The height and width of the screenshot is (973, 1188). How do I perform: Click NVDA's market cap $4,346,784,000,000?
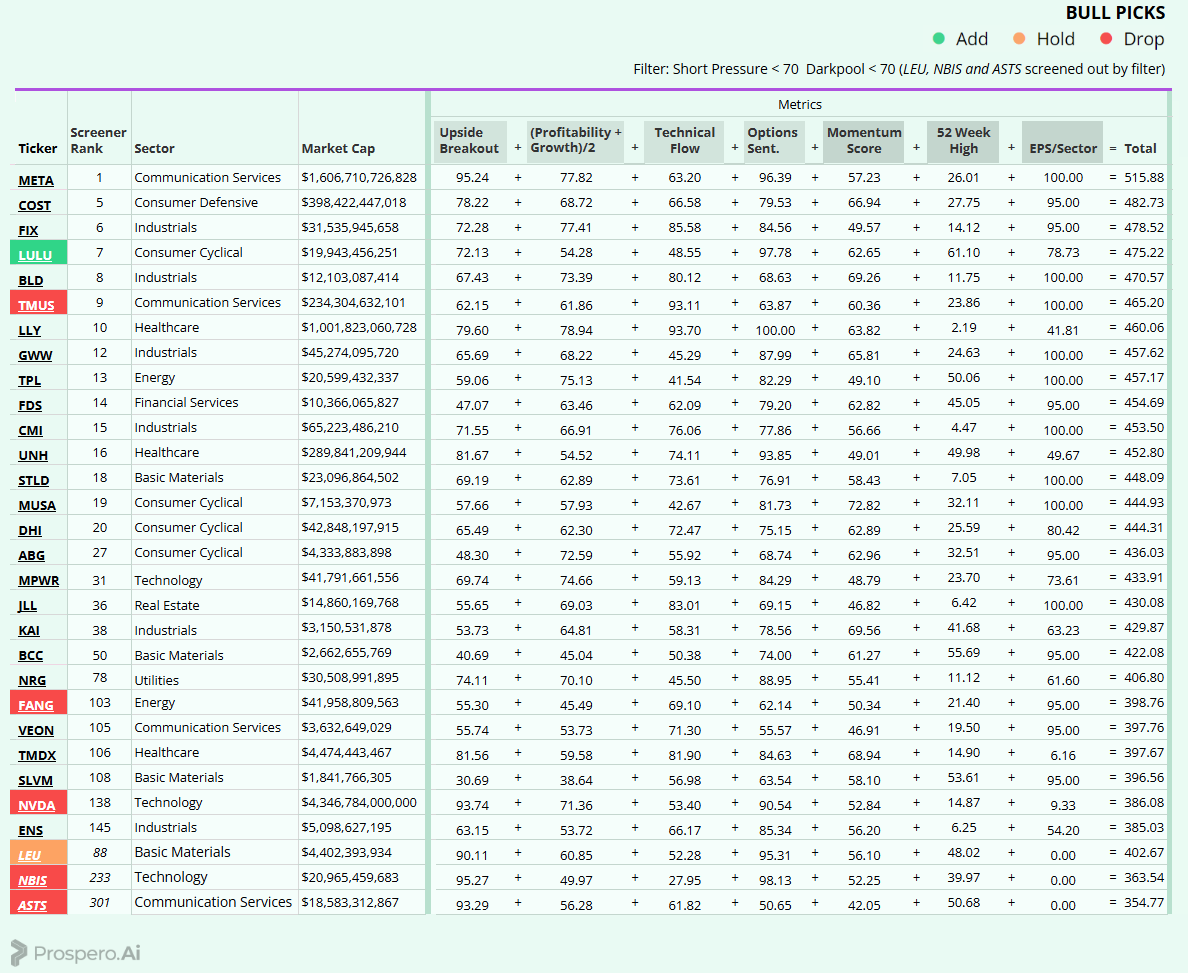[x=359, y=802]
